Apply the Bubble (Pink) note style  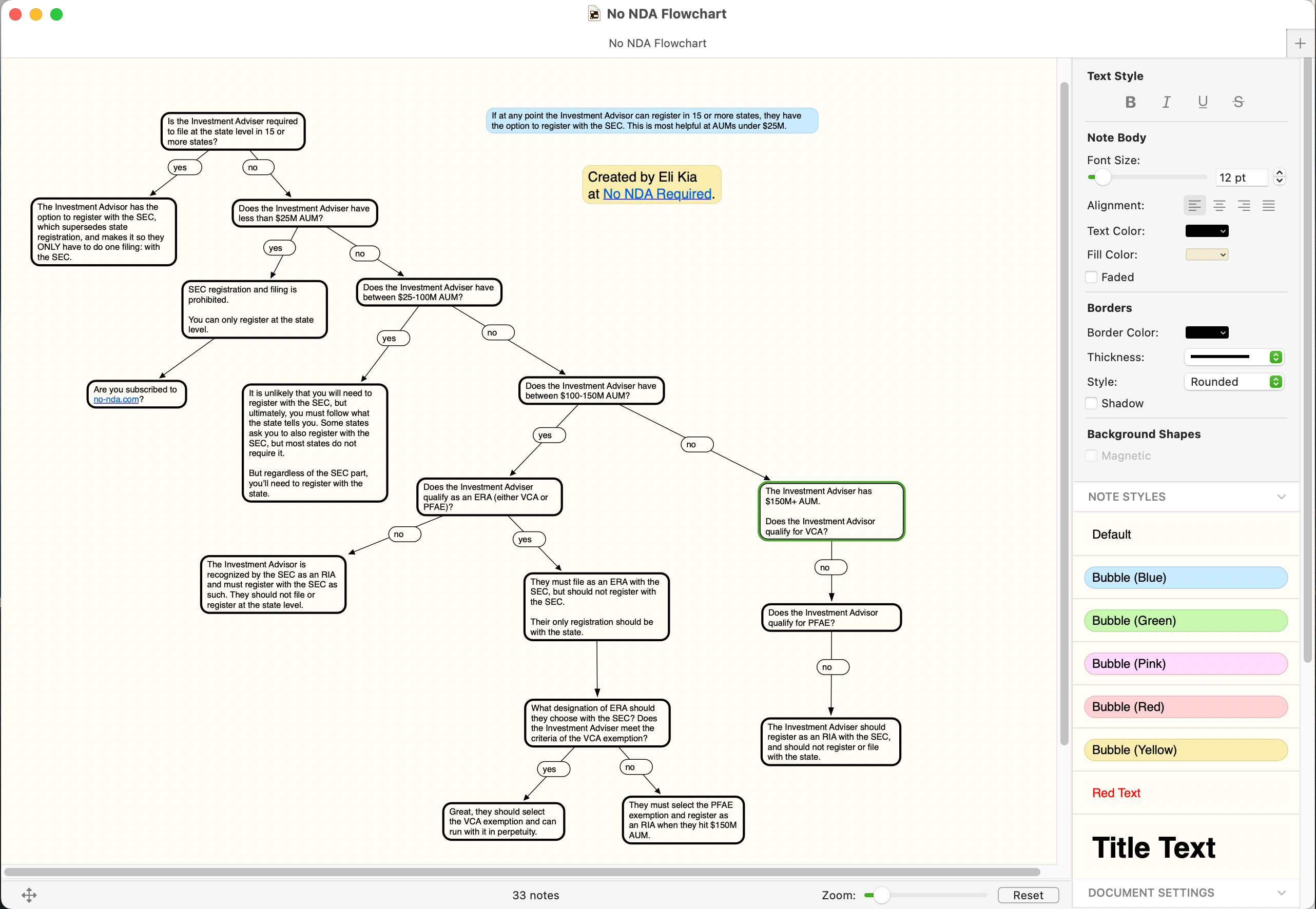(1185, 663)
